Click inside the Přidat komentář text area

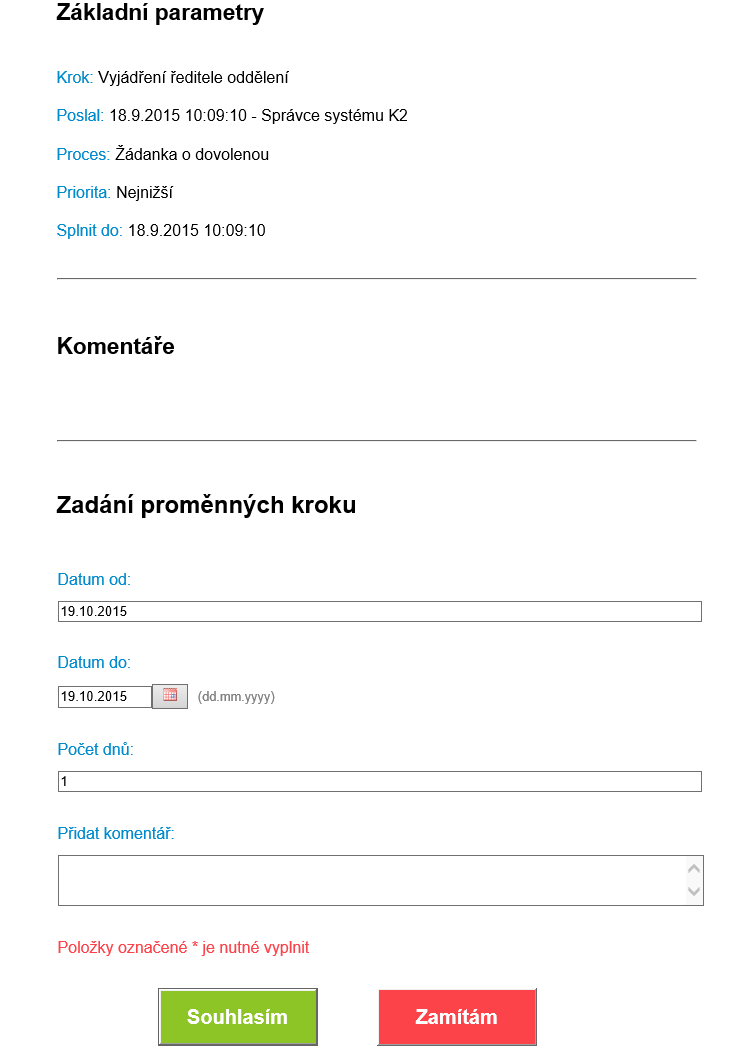click(x=370, y=880)
